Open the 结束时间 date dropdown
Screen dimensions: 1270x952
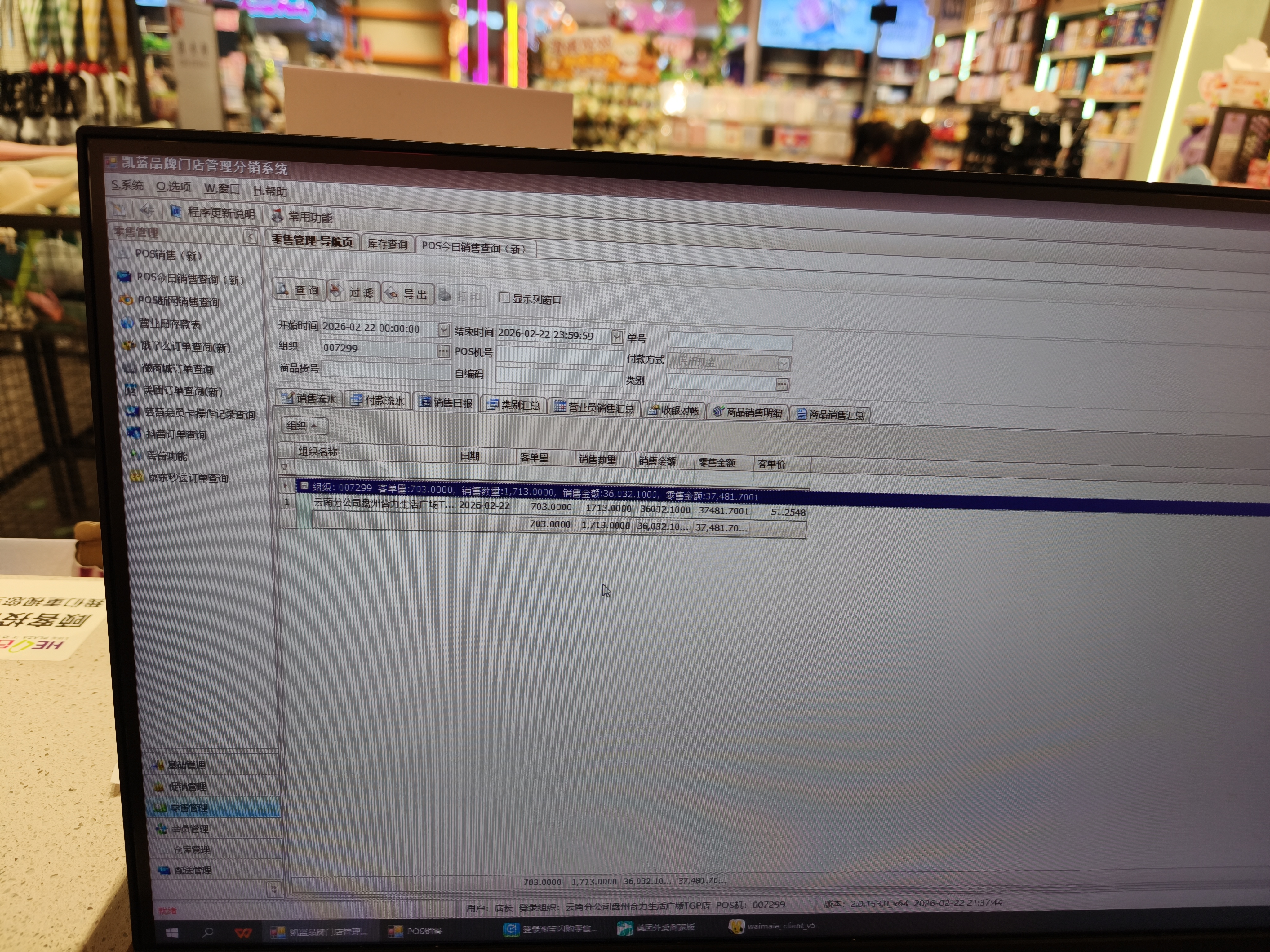[616, 337]
